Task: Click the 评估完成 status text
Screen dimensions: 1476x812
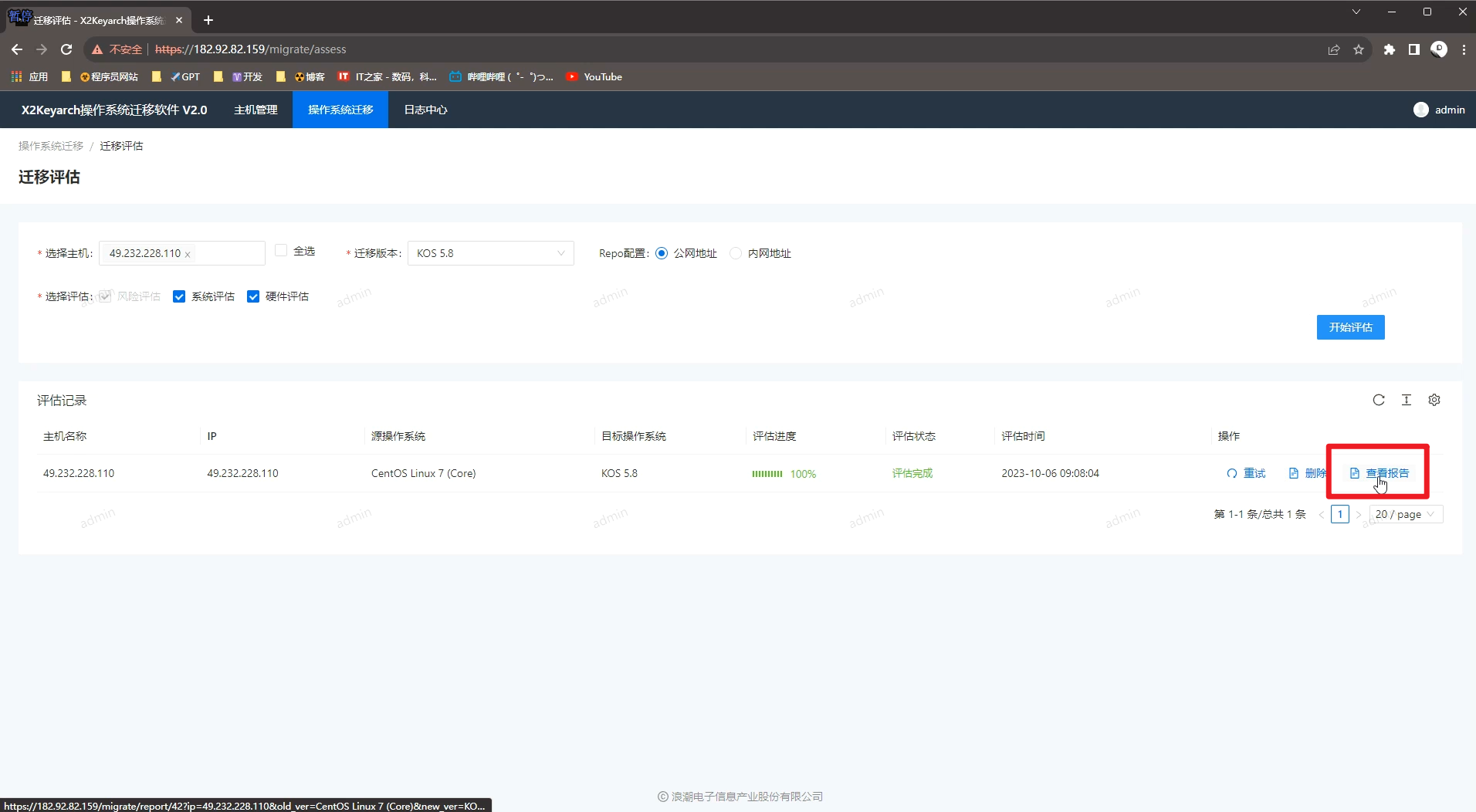Action: click(x=912, y=473)
